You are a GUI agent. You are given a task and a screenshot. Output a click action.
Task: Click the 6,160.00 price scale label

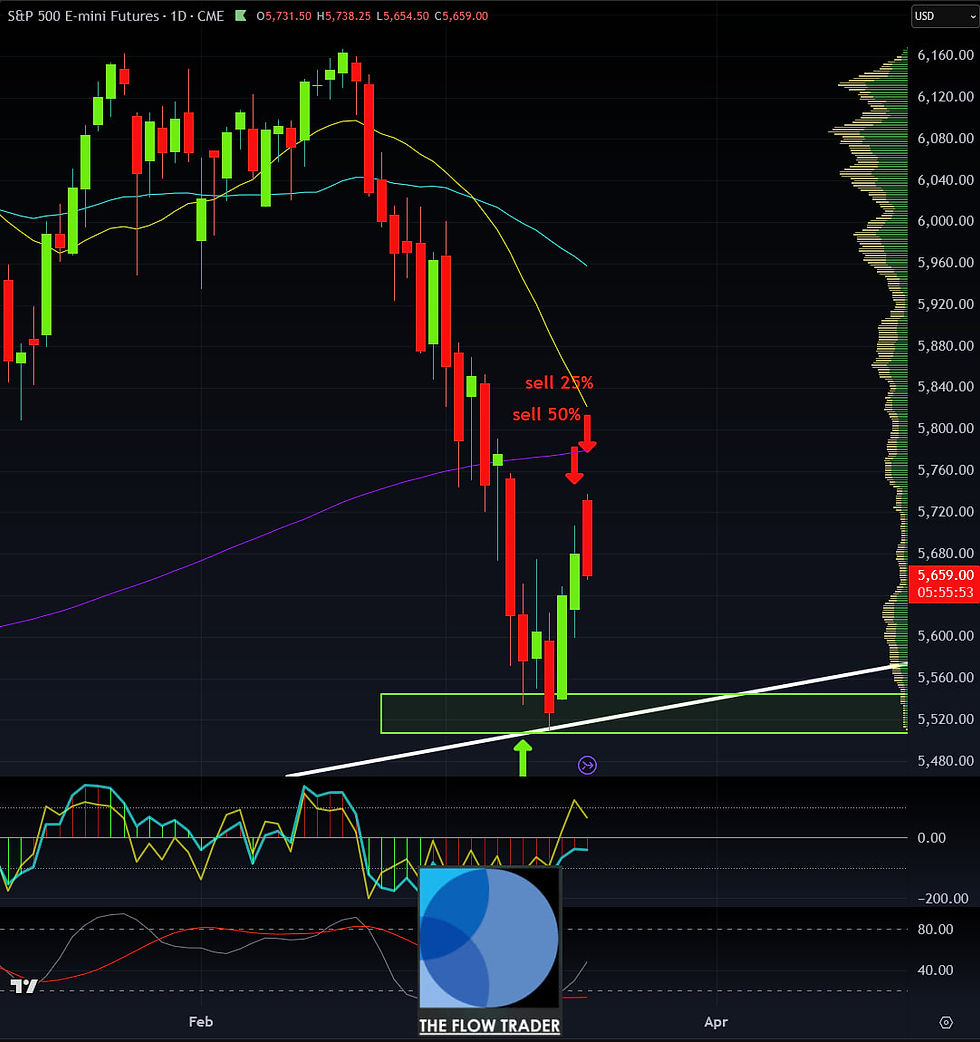pyautogui.click(x=945, y=55)
